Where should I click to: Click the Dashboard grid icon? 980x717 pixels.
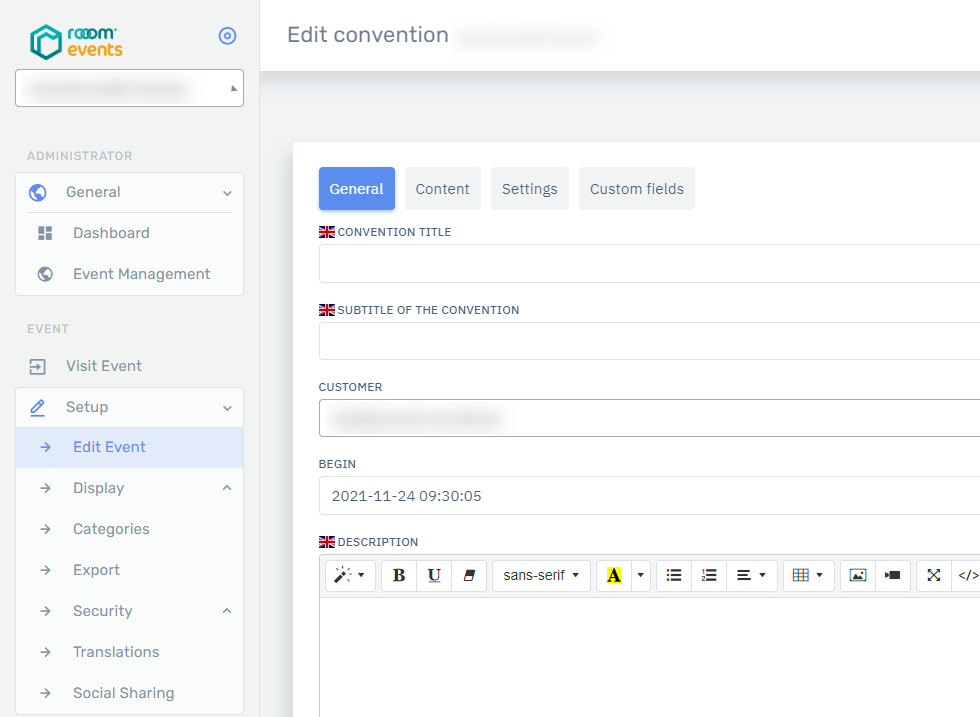coord(45,233)
